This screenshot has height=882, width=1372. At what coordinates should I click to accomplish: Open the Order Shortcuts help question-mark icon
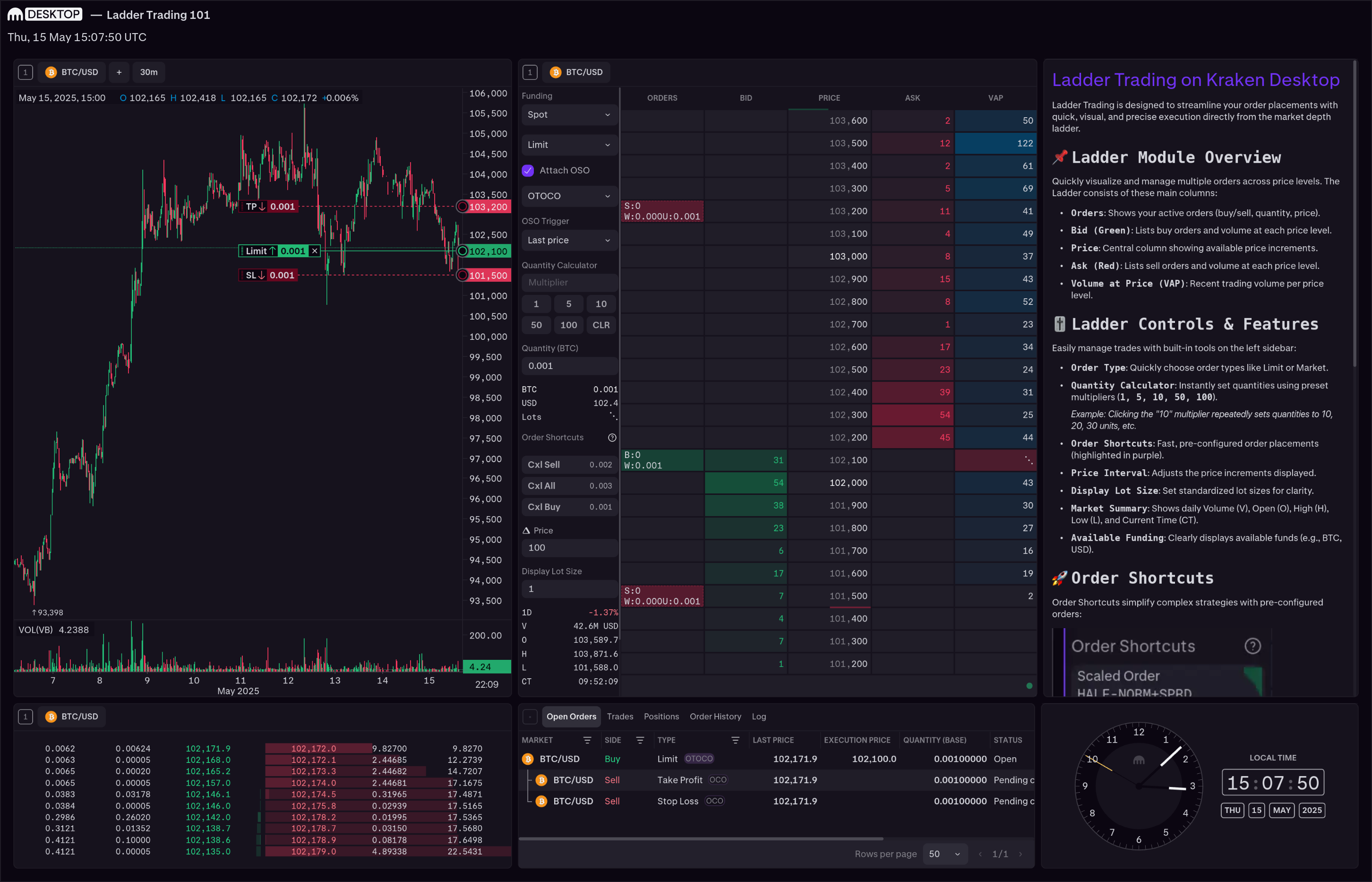612,438
